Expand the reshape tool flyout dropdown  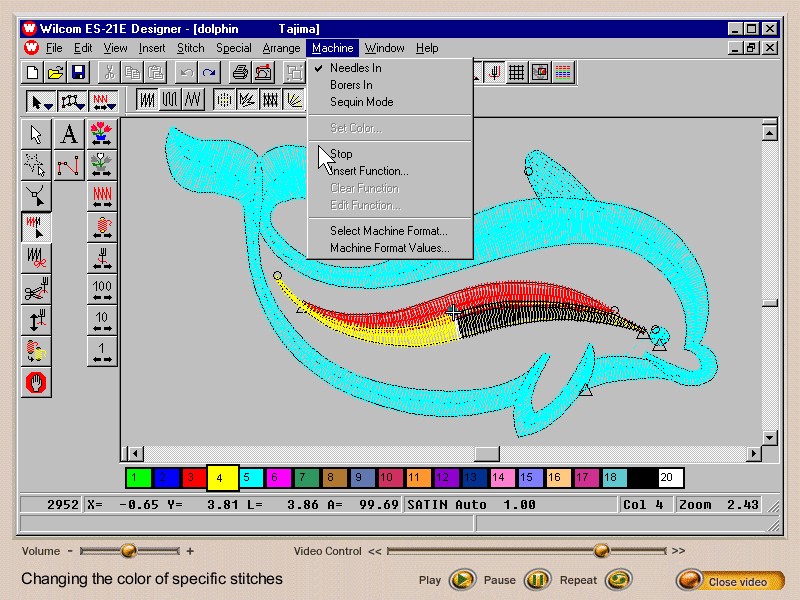(81, 103)
